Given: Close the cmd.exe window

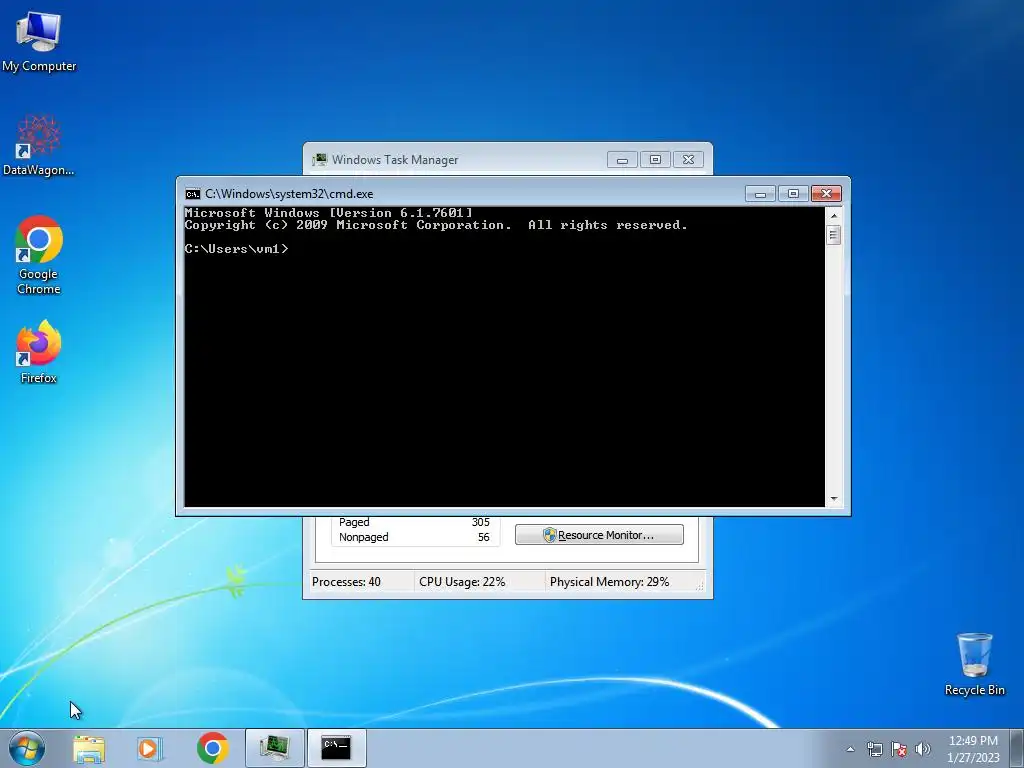Looking at the screenshot, I should [826, 194].
